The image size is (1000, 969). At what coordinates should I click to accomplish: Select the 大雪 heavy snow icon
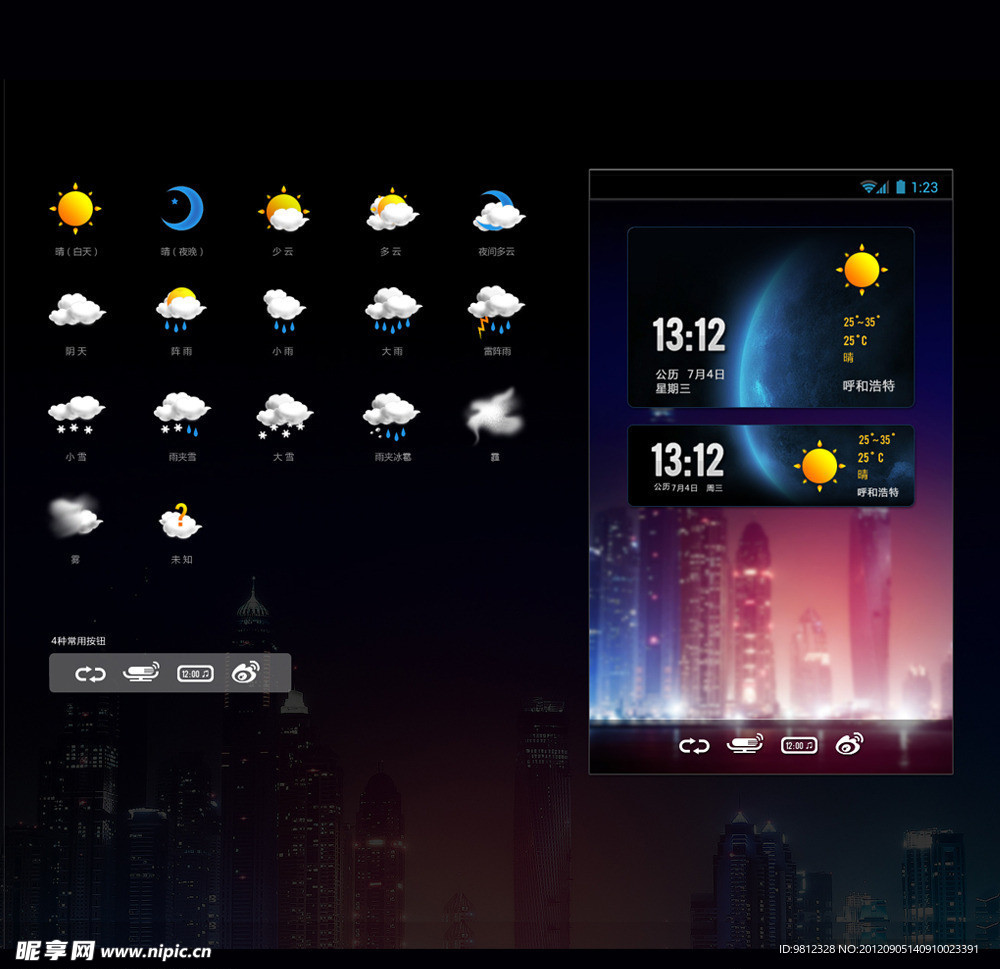(x=284, y=417)
